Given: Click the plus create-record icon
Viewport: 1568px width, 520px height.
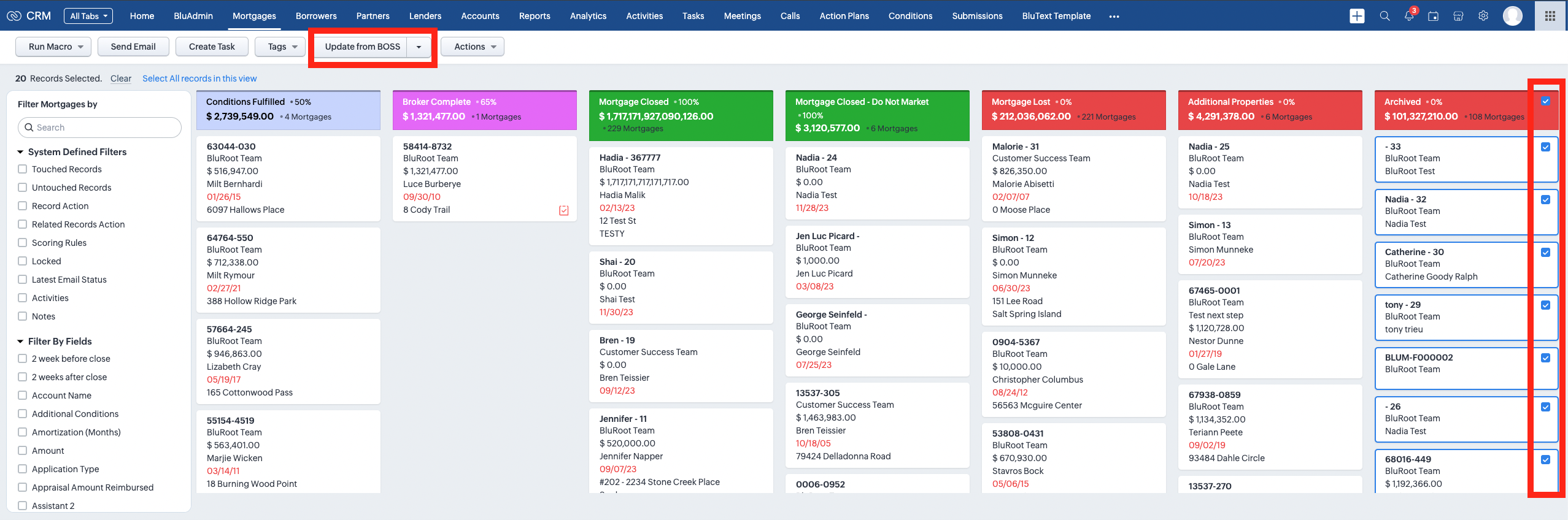Looking at the screenshot, I should 1357,16.
